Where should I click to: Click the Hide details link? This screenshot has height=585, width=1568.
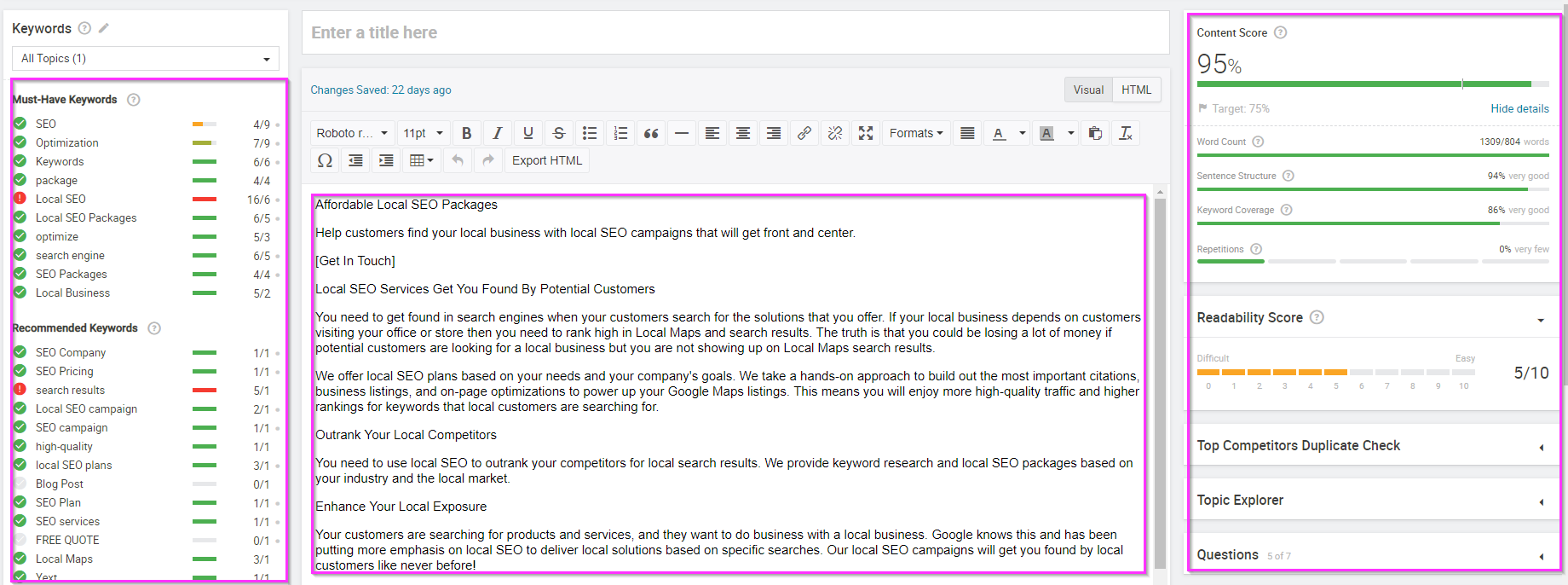pos(1519,108)
